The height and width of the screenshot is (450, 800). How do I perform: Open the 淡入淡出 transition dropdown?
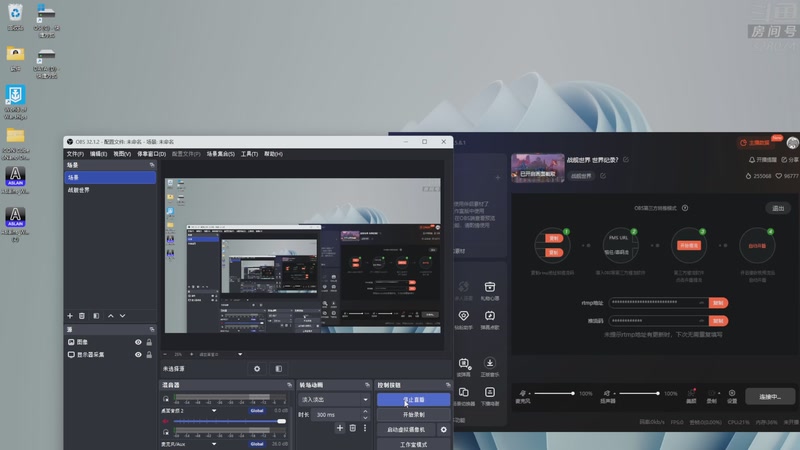coord(335,399)
